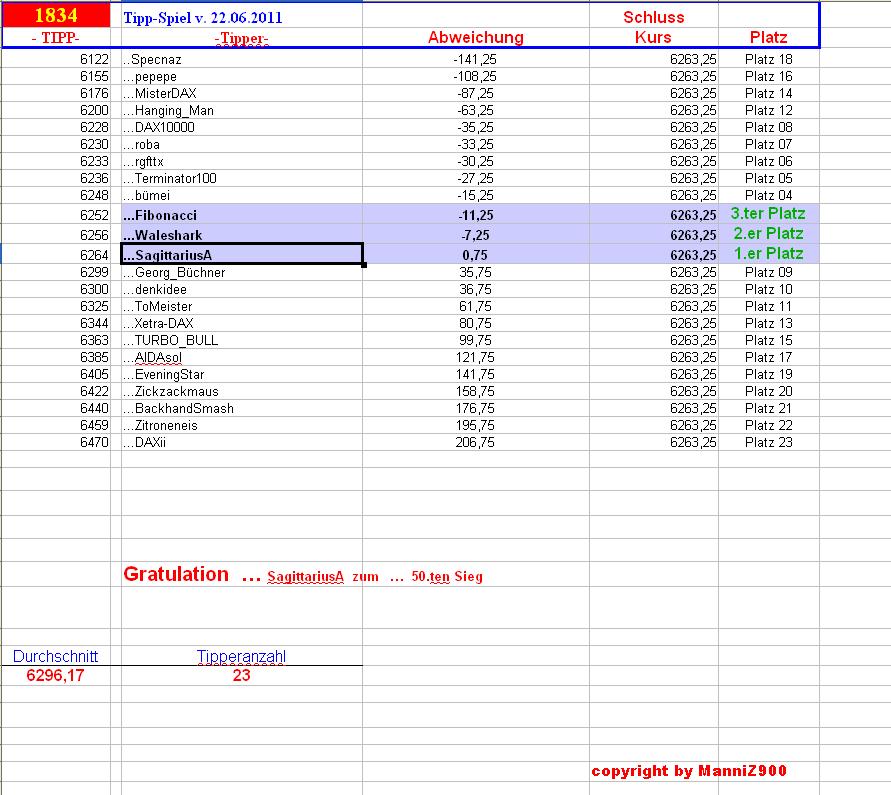The image size is (891, 795).
Task: Click the active SagittariusA cell
Action: click(242, 254)
